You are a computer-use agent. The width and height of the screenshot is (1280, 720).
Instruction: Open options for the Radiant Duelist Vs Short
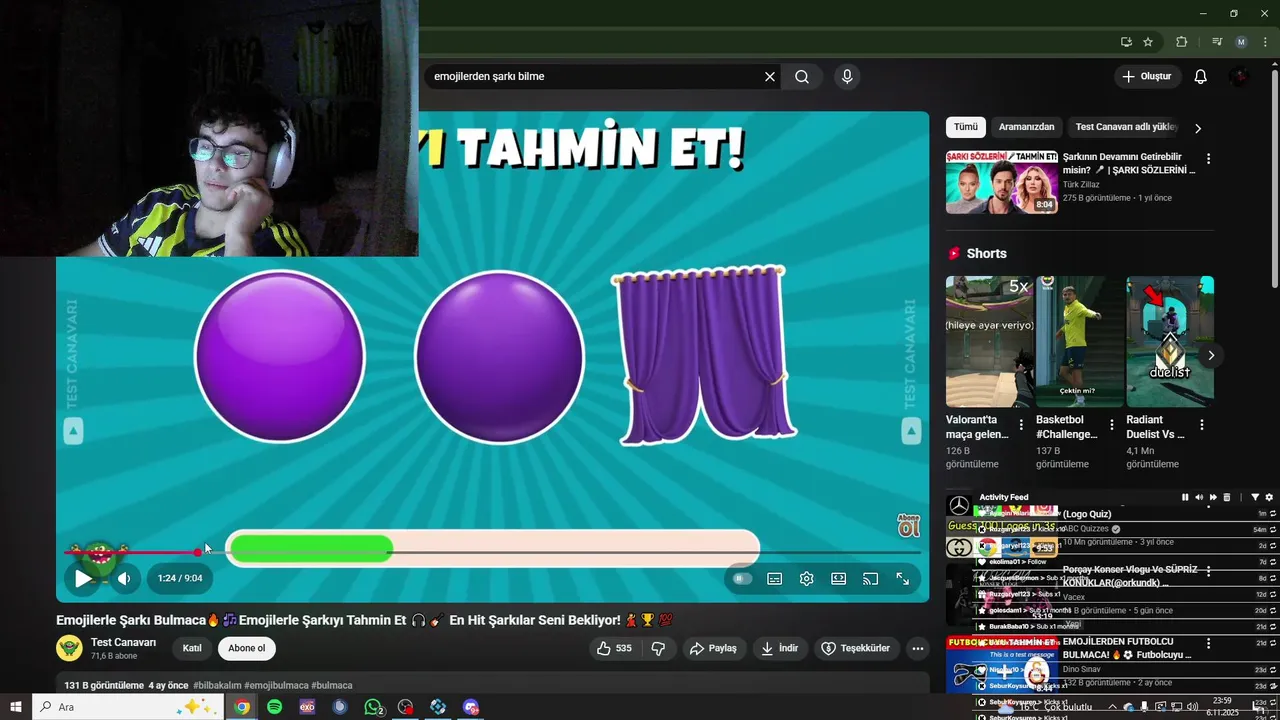[1201, 425]
